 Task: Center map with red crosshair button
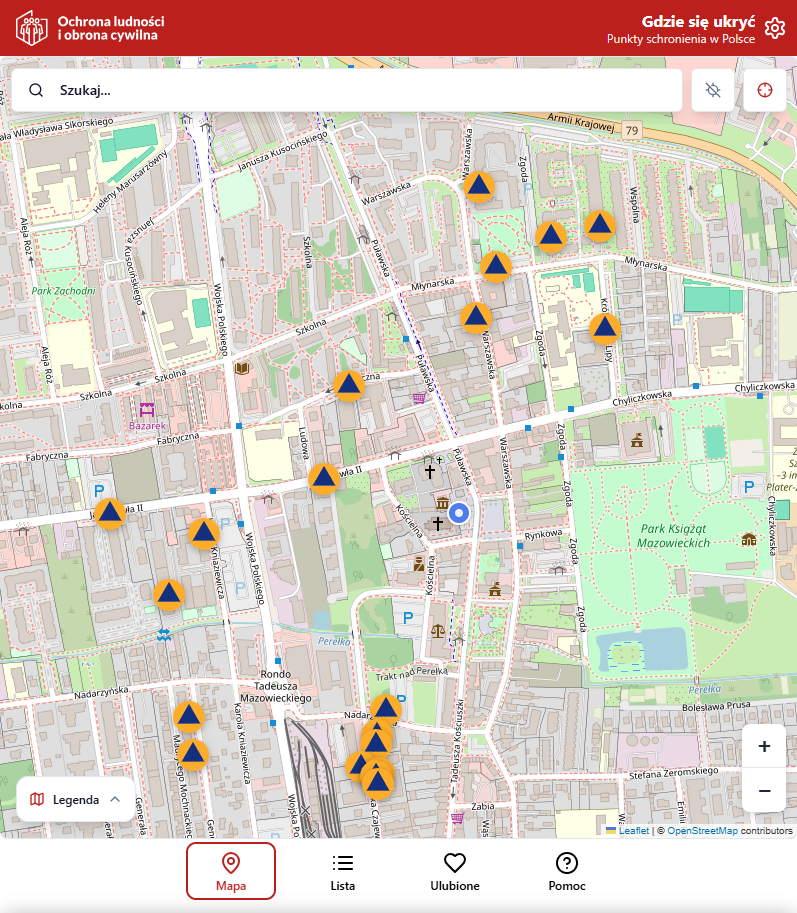pos(765,90)
